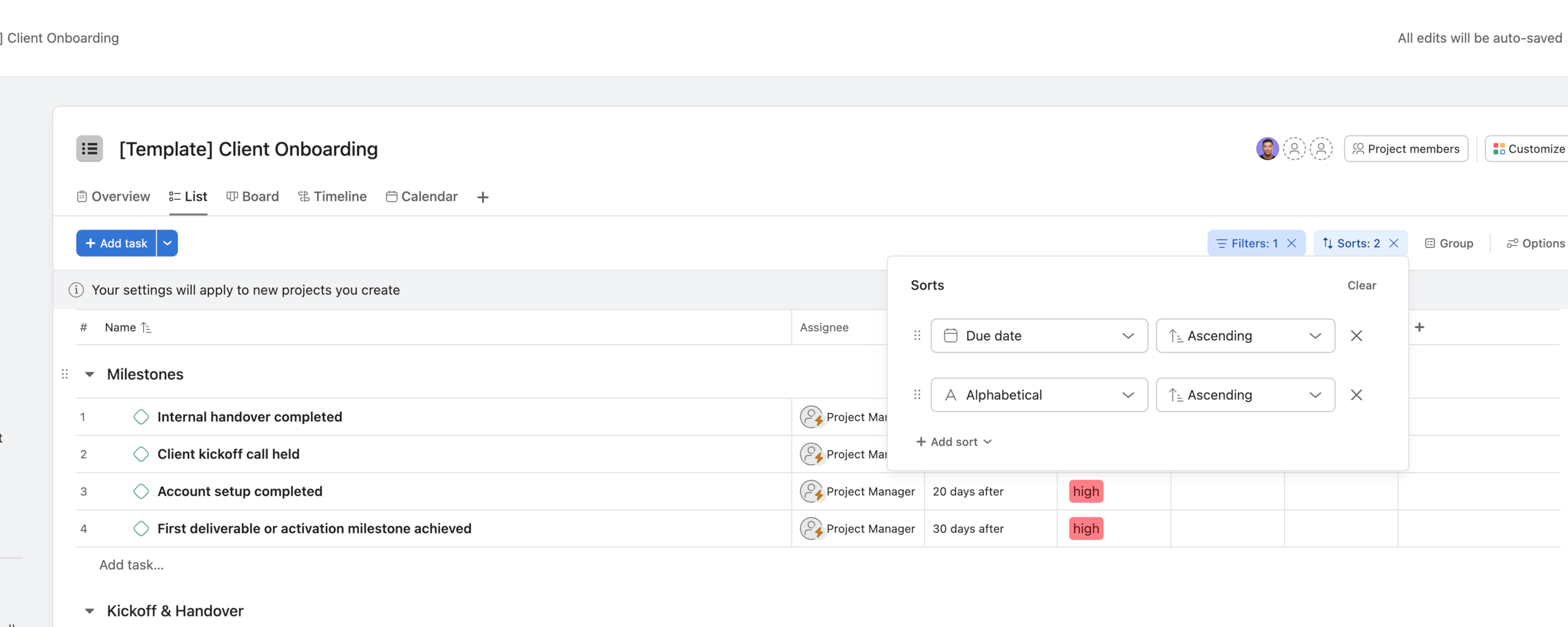Click the Clear link in Sorts panel
The width and height of the screenshot is (1568, 627).
point(1361,285)
